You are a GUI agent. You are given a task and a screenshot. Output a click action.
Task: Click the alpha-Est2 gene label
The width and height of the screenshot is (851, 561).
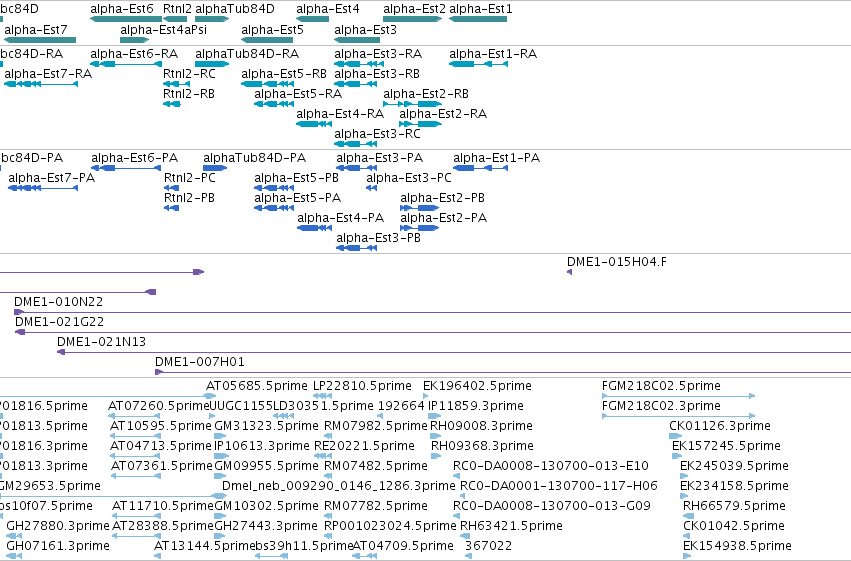414,9
